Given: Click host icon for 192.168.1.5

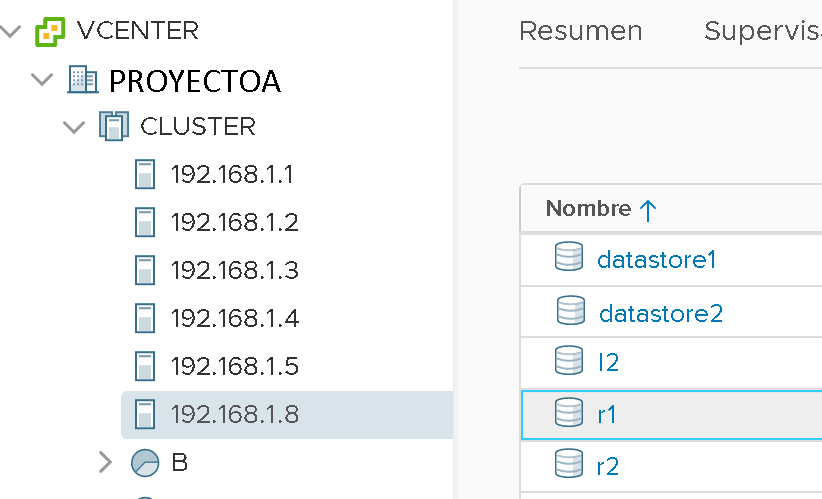Looking at the screenshot, I should point(145,366).
